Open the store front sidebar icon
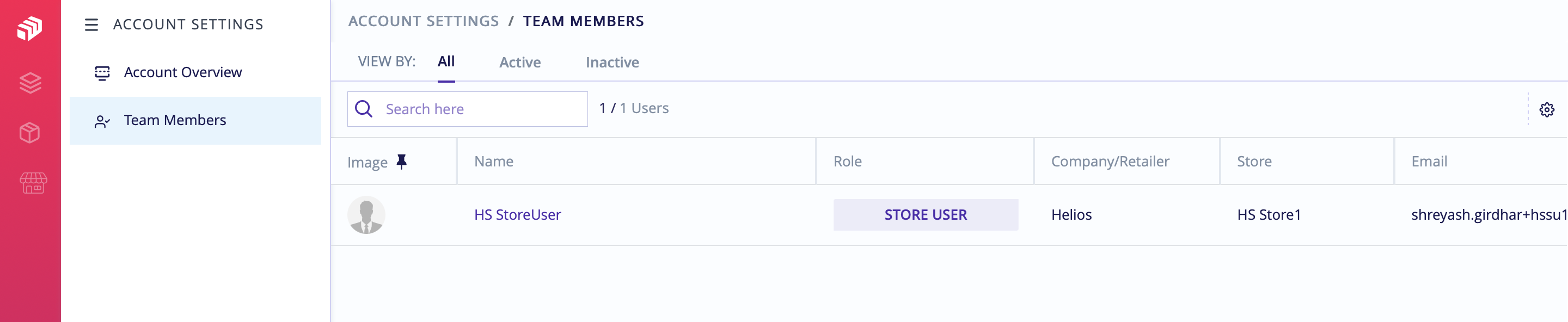This screenshot has height=322, width=1568. [x=33, y=182]
